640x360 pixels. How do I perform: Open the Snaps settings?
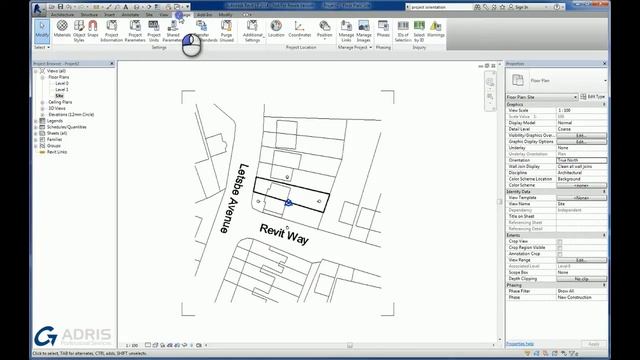[x=93, y=29]
